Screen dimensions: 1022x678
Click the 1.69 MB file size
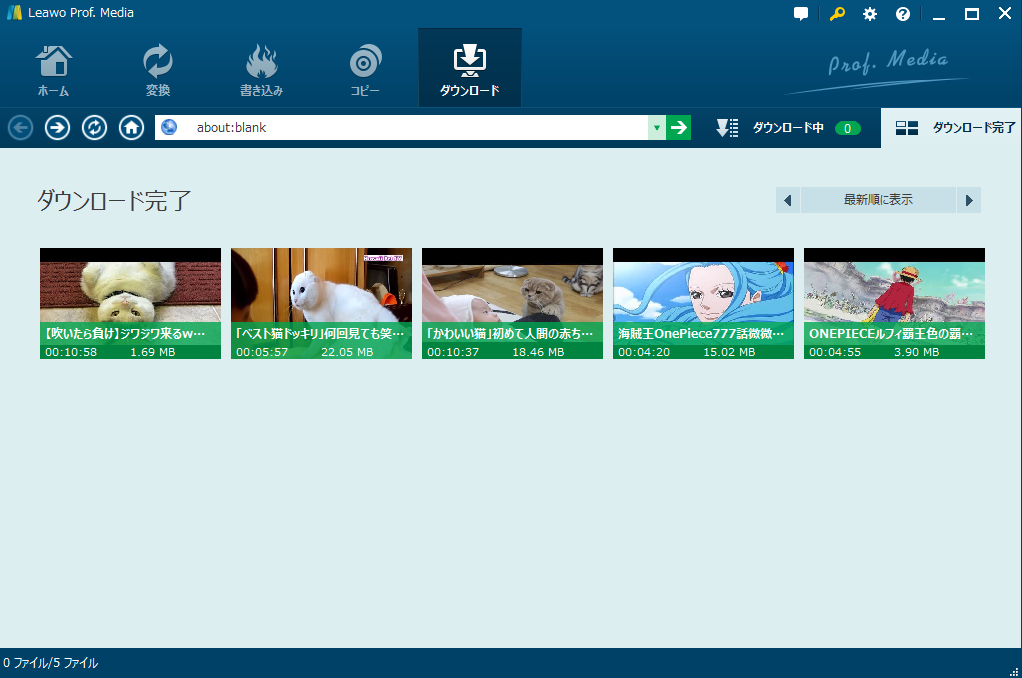(153, 352)
